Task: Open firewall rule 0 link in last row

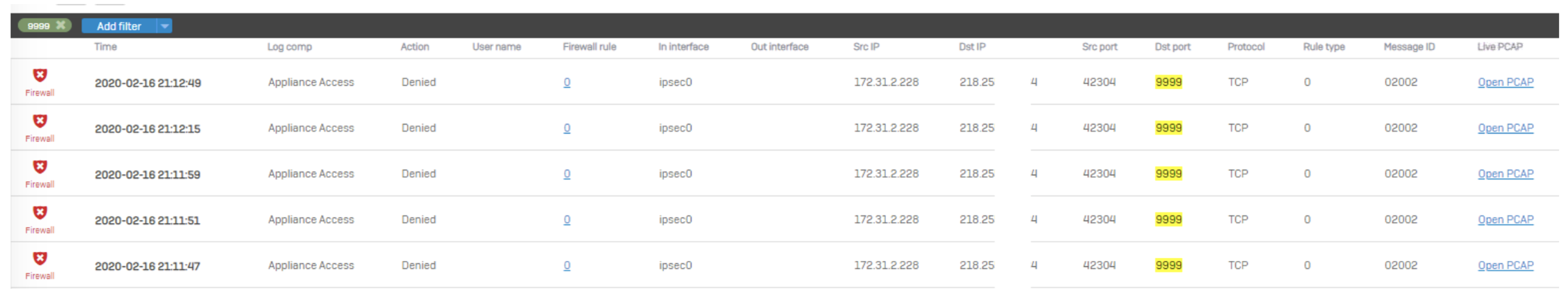Action: 566,265
